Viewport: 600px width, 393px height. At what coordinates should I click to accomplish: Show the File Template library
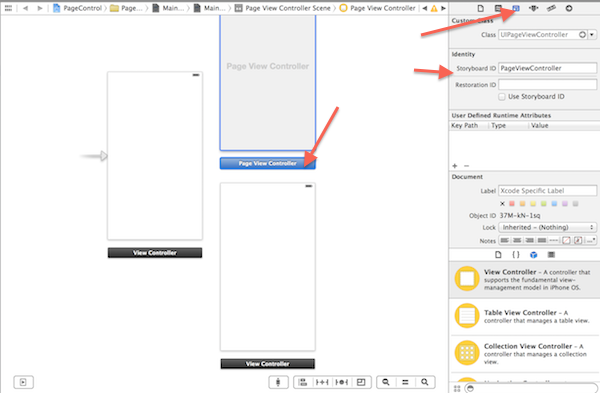[x=498, y=254]
